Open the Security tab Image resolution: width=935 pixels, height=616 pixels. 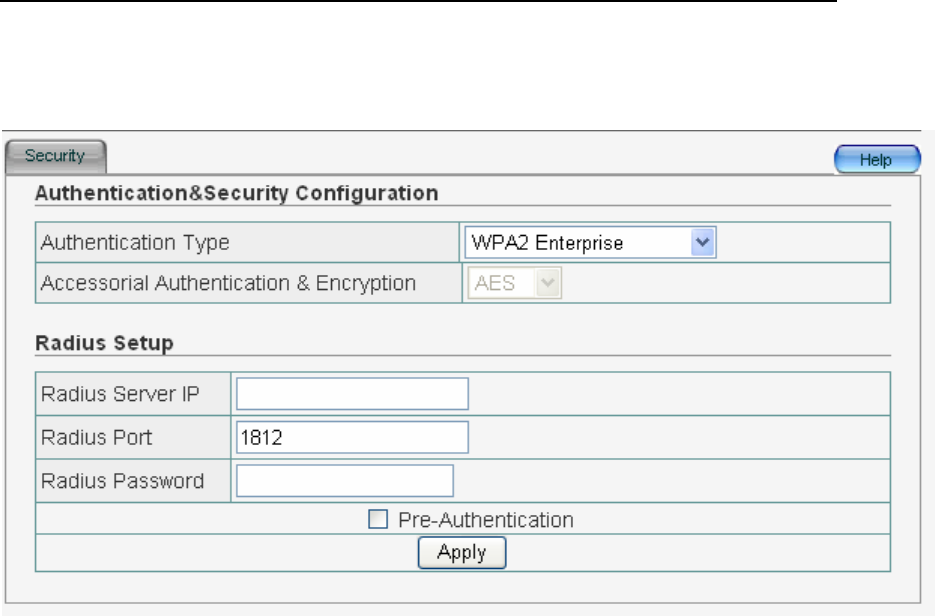55,157
